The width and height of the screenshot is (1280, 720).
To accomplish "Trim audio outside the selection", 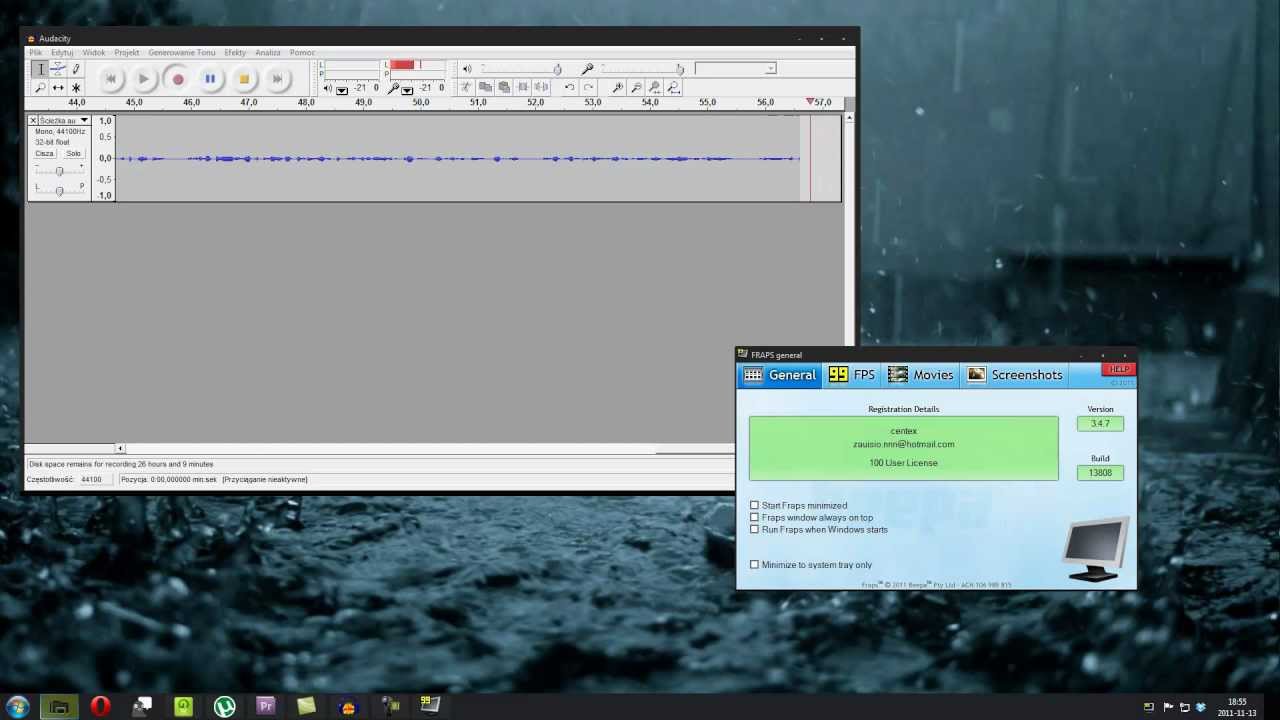I will pos(523,88).
